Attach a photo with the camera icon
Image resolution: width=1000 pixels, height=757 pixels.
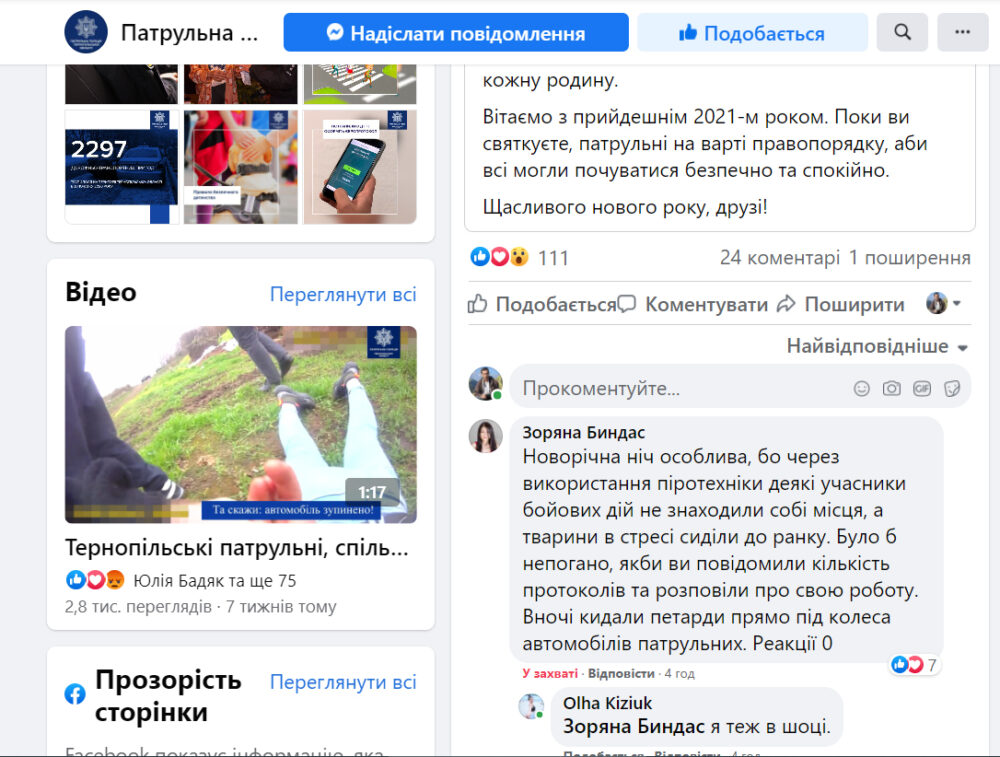892,388
